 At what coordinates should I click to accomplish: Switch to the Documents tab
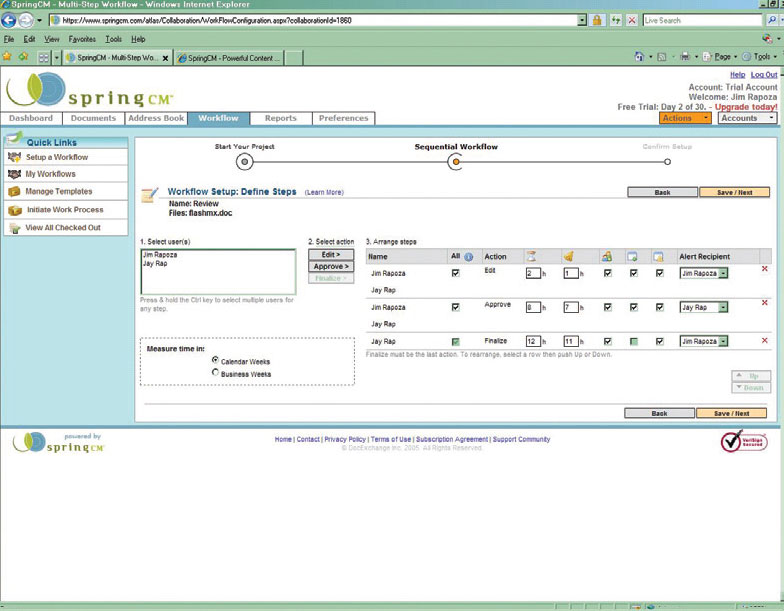pyautogui.click(x=93, y=118)
